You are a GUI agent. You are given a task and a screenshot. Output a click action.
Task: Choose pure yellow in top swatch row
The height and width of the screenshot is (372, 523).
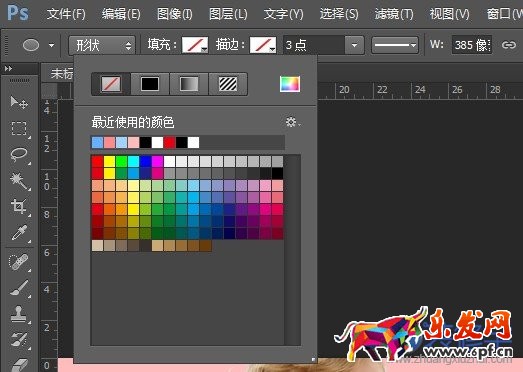click(109, 161)
